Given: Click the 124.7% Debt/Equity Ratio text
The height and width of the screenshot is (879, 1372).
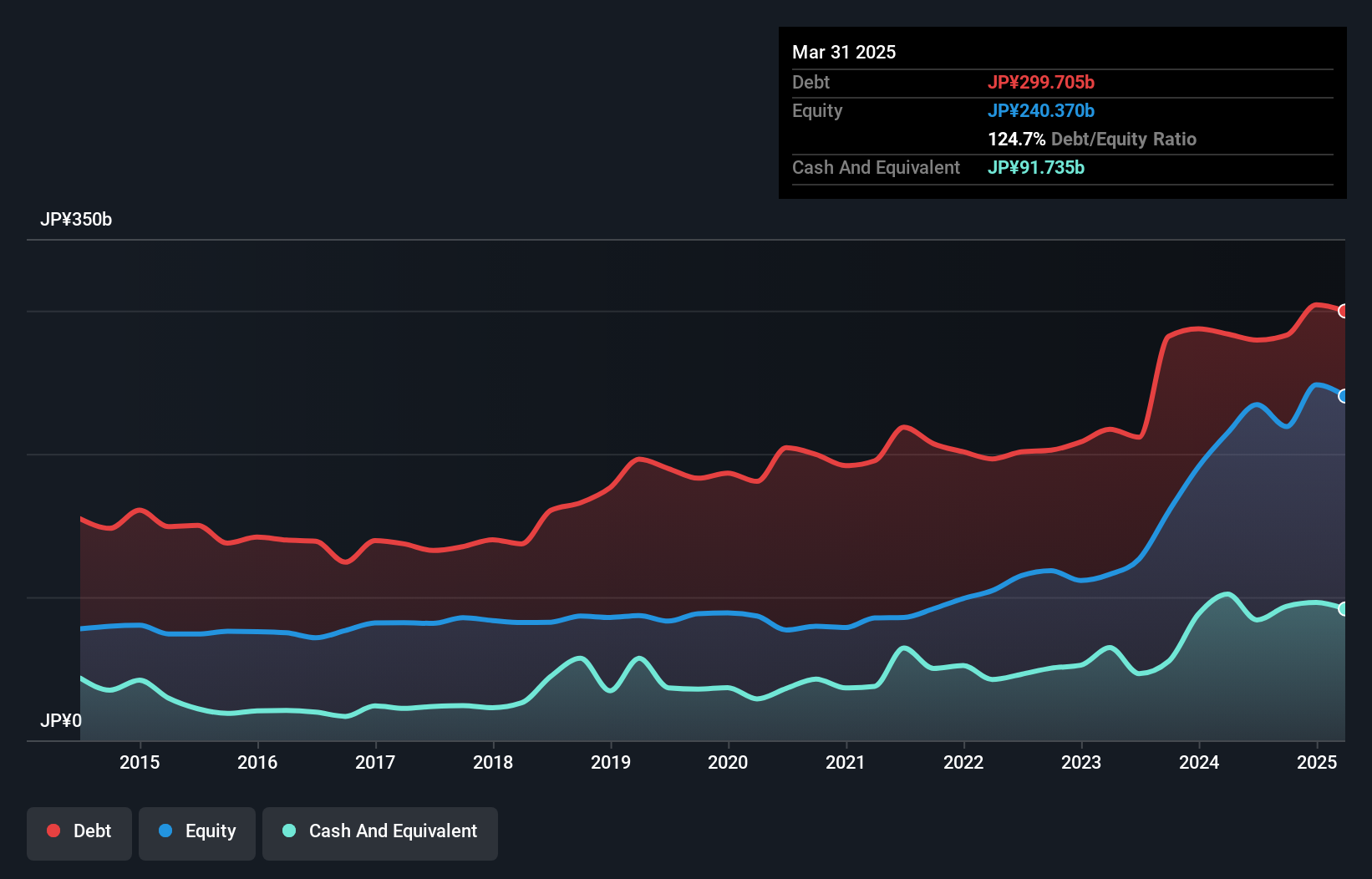Looking at the screenshot, I should pos(1091,139).
